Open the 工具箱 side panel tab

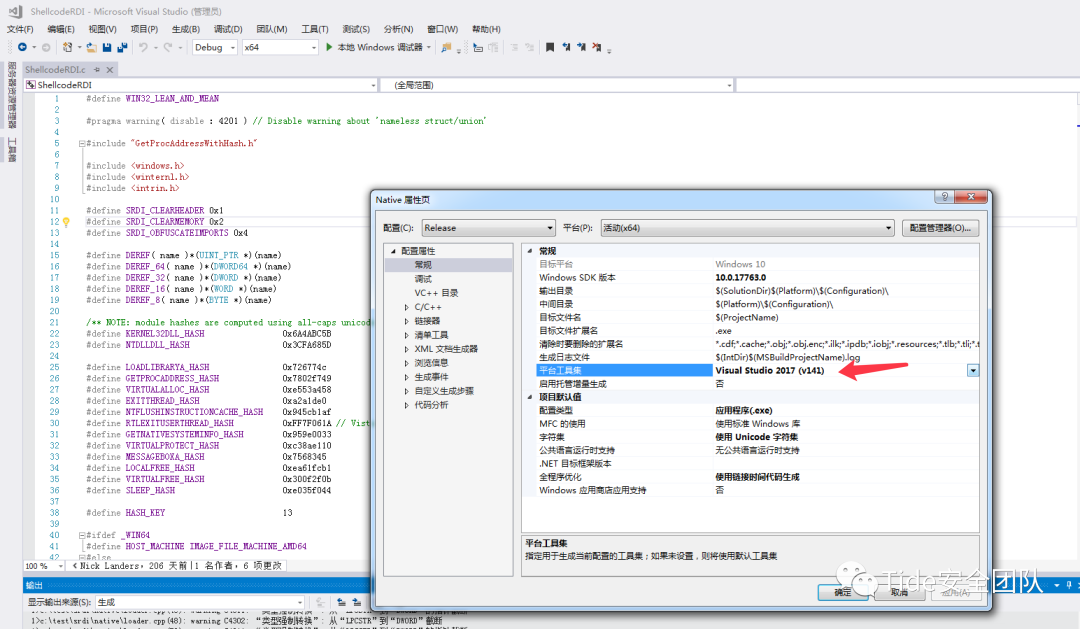(12, 150)
